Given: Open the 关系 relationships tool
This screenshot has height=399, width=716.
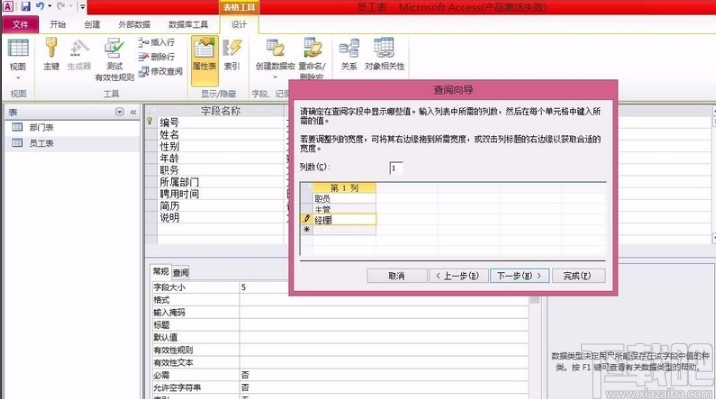Looking at the screenshot, I should 349,54.
